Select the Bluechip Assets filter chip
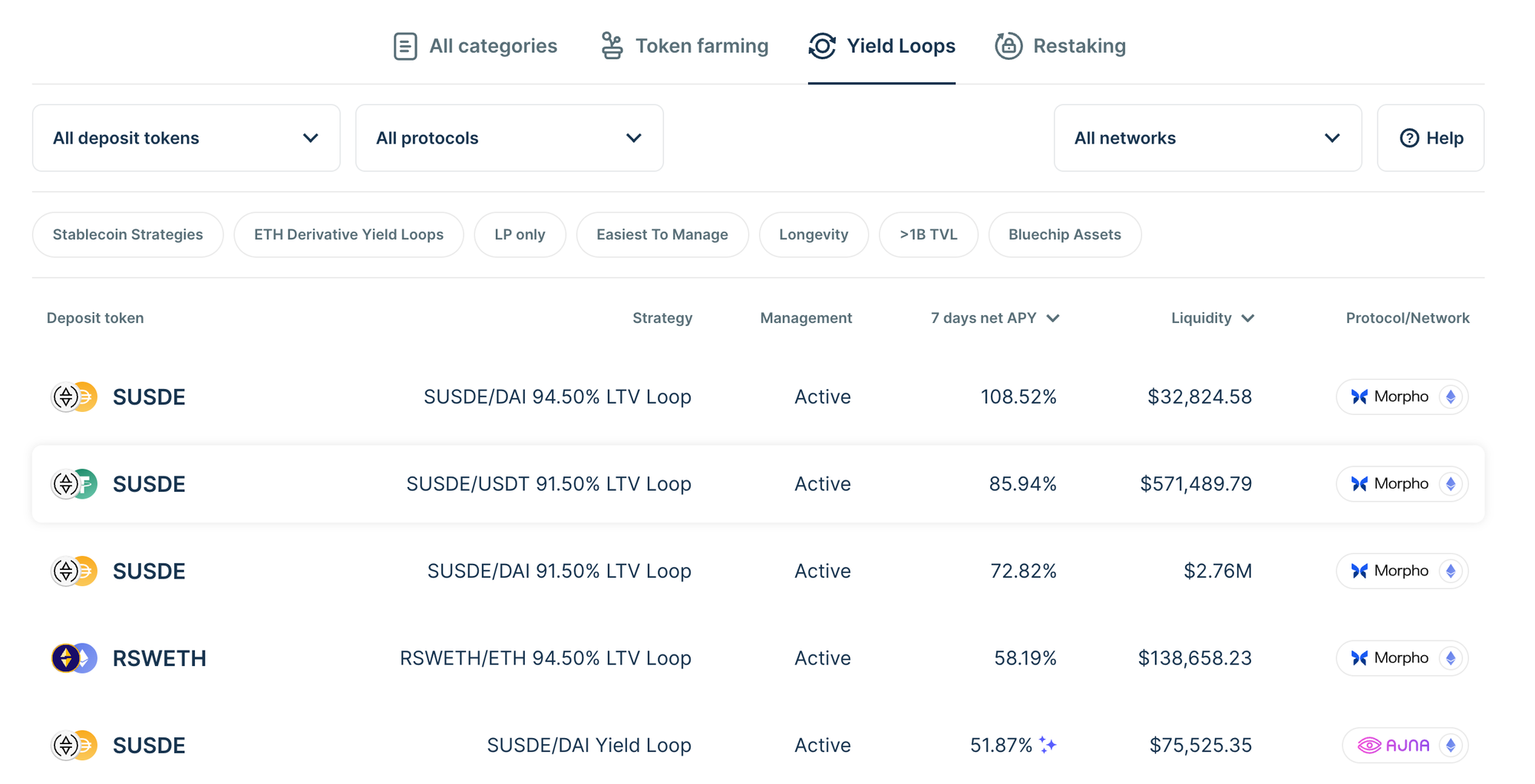This screenshot has width=1535, height=784. tap(1065, 235)
